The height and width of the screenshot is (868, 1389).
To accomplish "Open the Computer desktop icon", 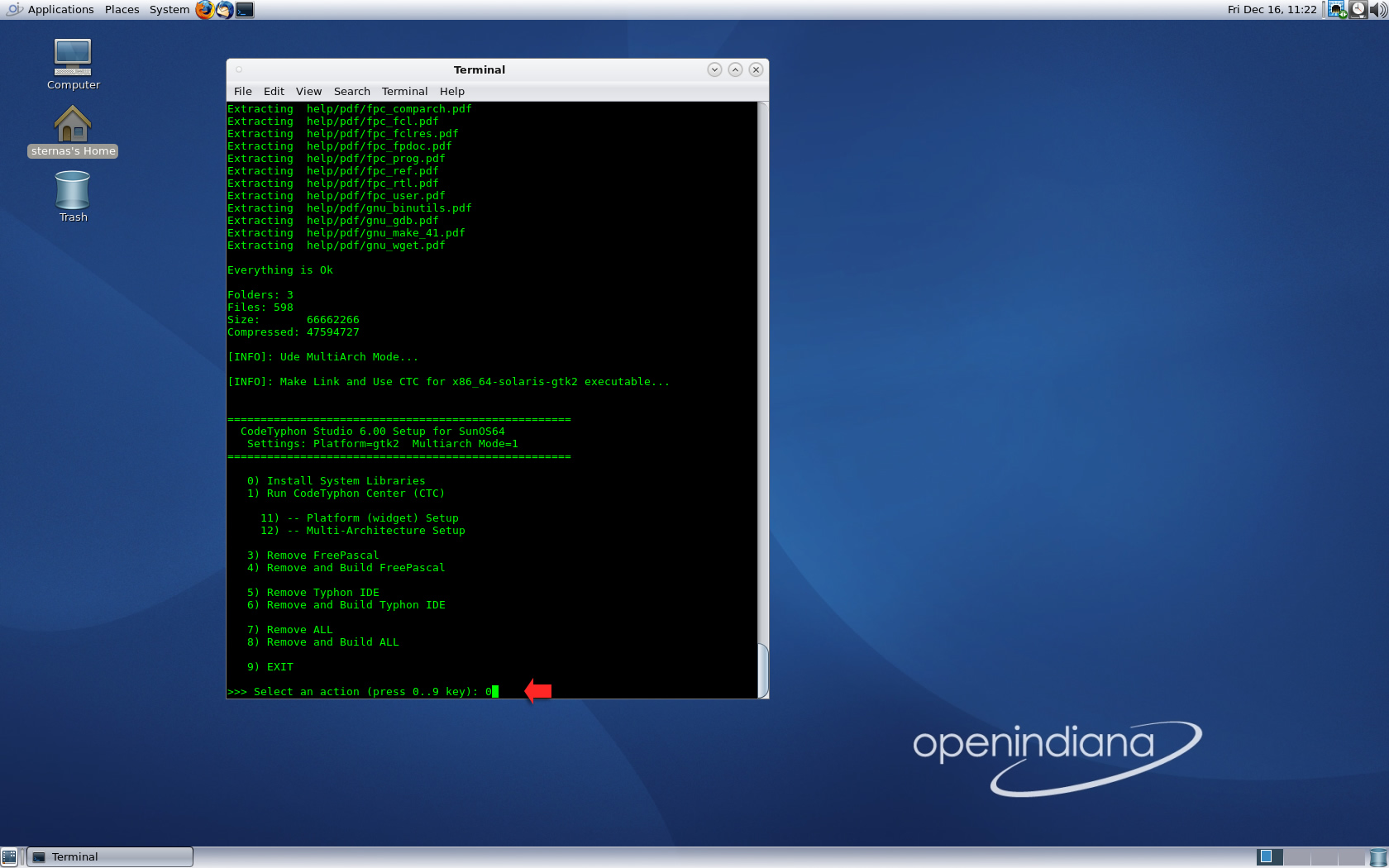I will 73,64.
